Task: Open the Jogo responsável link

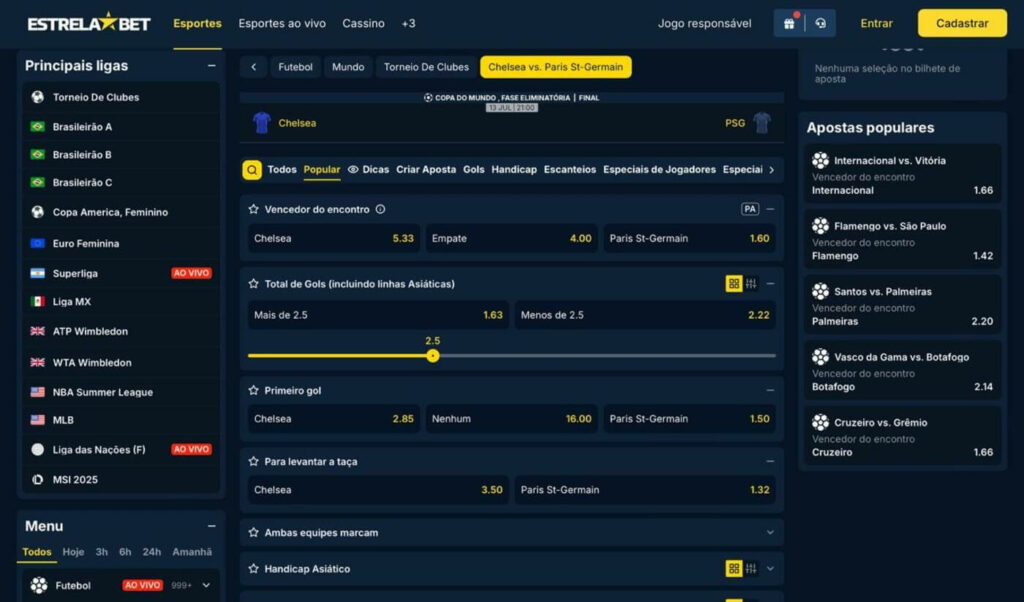Action: click(x=704, y=24)
